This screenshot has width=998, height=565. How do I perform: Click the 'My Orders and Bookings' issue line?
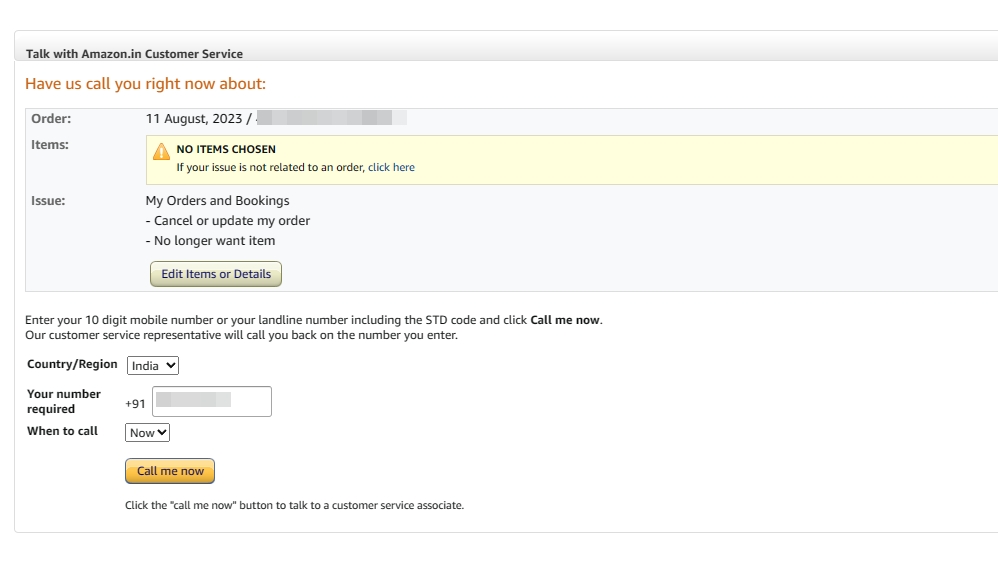[x=217, y=201]
